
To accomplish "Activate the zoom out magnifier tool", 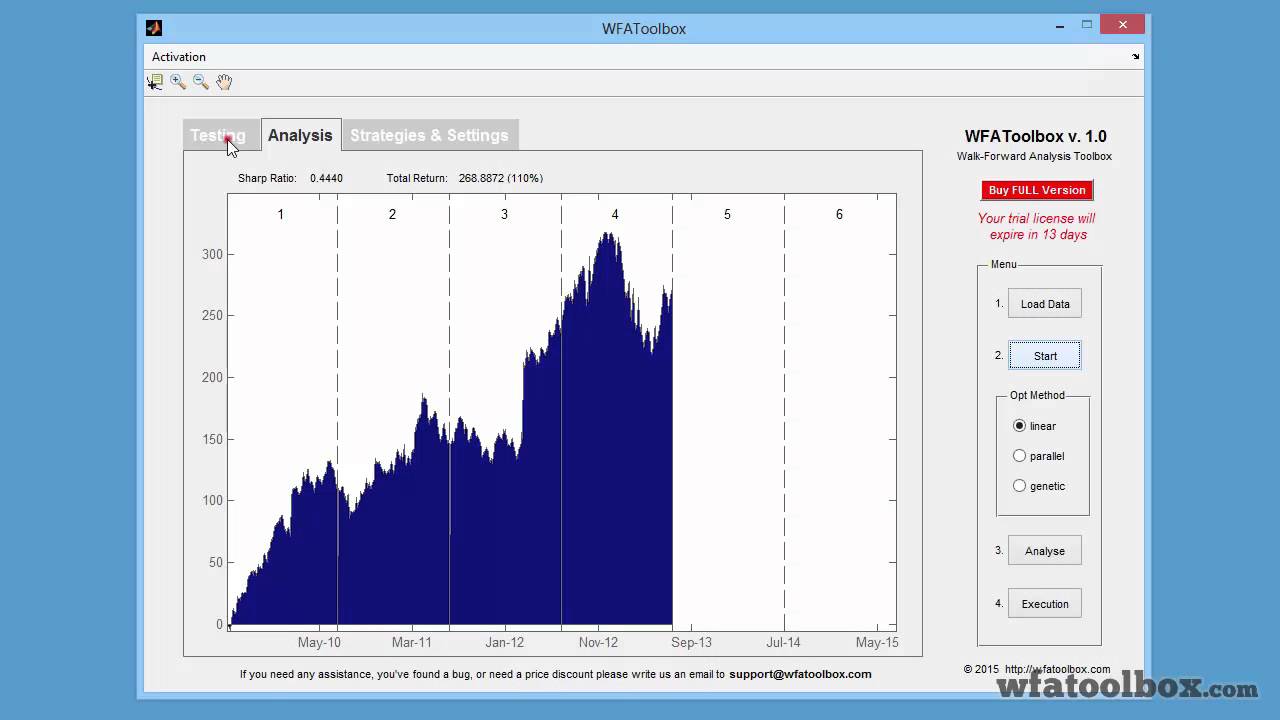I will [x=201, y=82].
